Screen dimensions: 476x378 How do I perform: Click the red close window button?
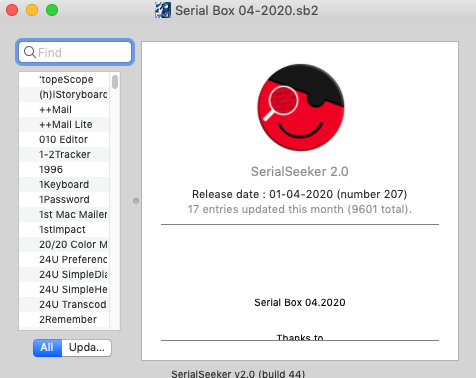pos(12,10)
